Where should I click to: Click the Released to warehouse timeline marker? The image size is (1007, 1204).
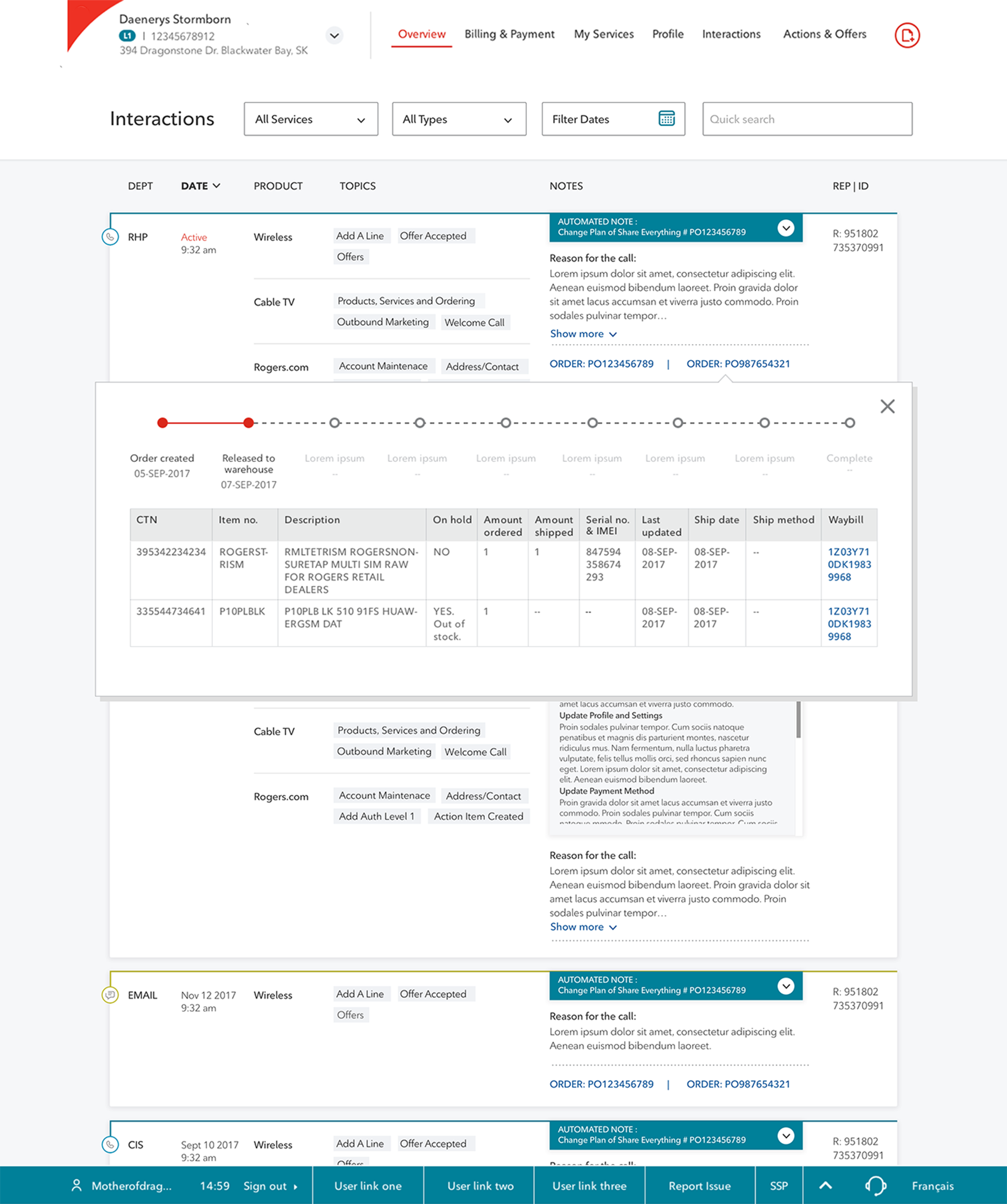pyautogui.click(x=248, y=423)
